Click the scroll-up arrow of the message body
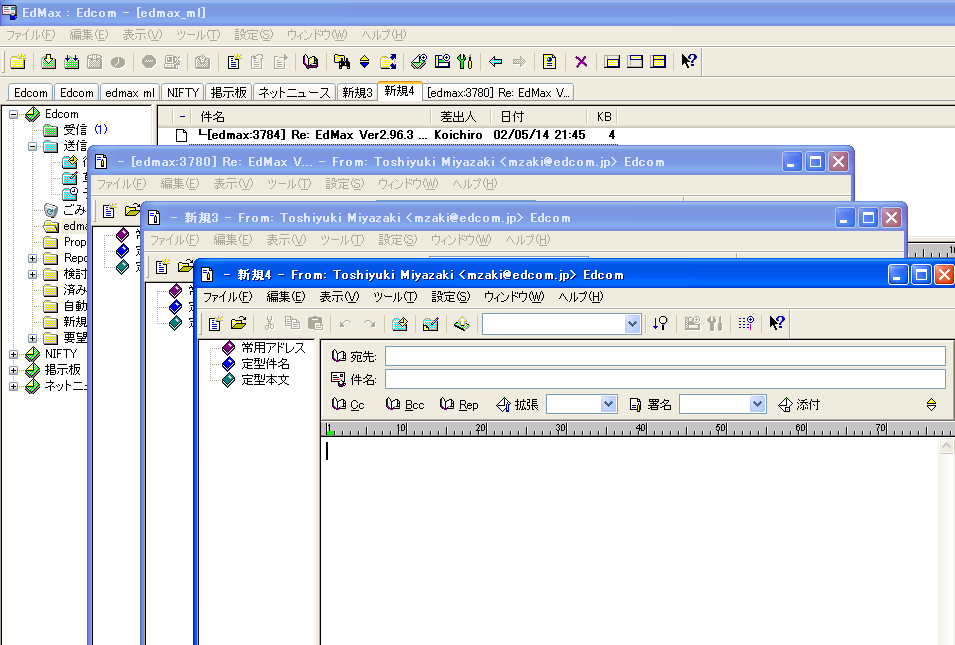 tap(946, 446)
